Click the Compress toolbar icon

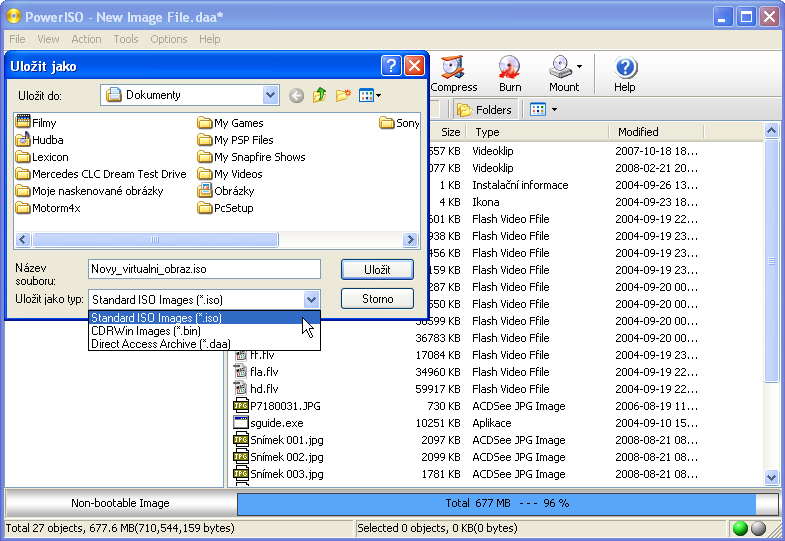[x=454, y=70]
